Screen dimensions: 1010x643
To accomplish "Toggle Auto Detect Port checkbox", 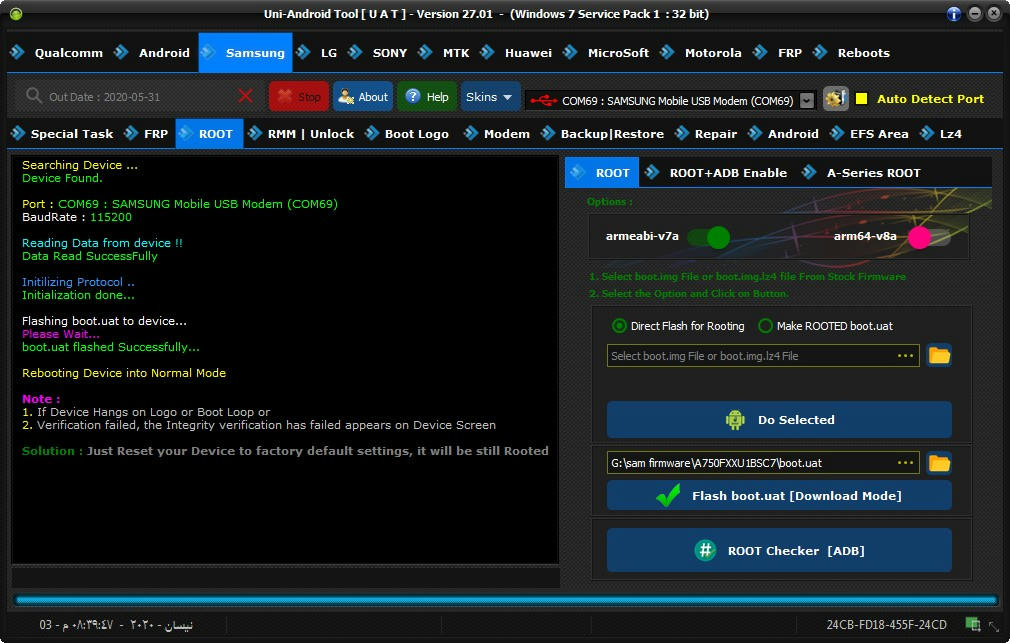I will (x=861, y=99).
